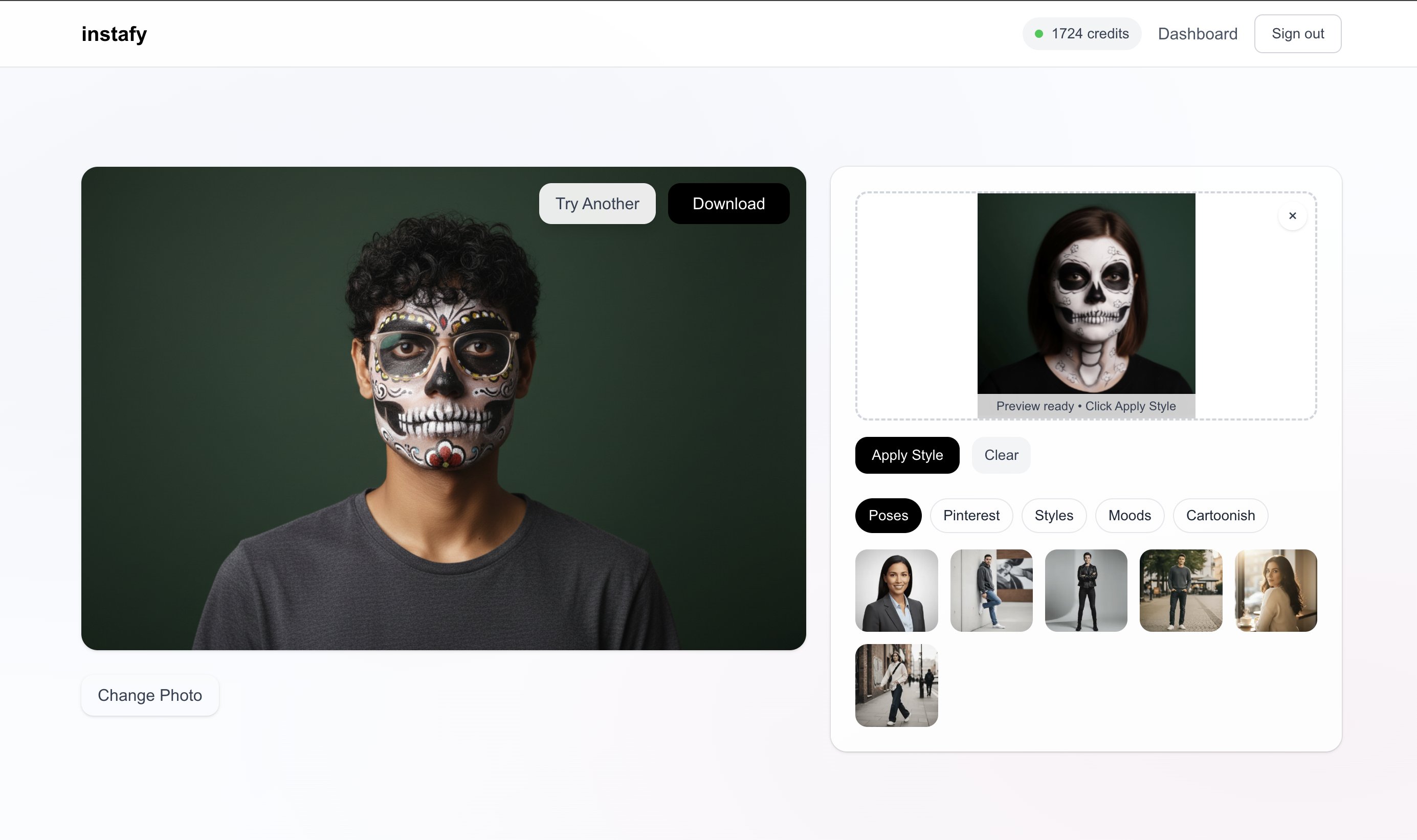Select the Poses category tab
This screenshot has height=840, width=1417.
point(888,516)
